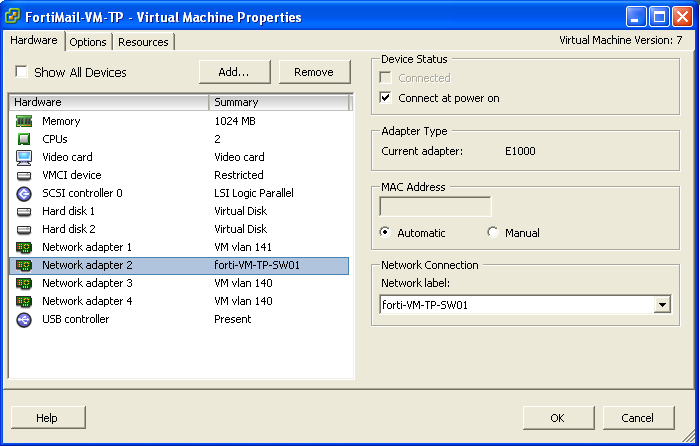Click the Virtual Machine Version: 7 label
Screen dimensions: 700x446
point(621,40)
